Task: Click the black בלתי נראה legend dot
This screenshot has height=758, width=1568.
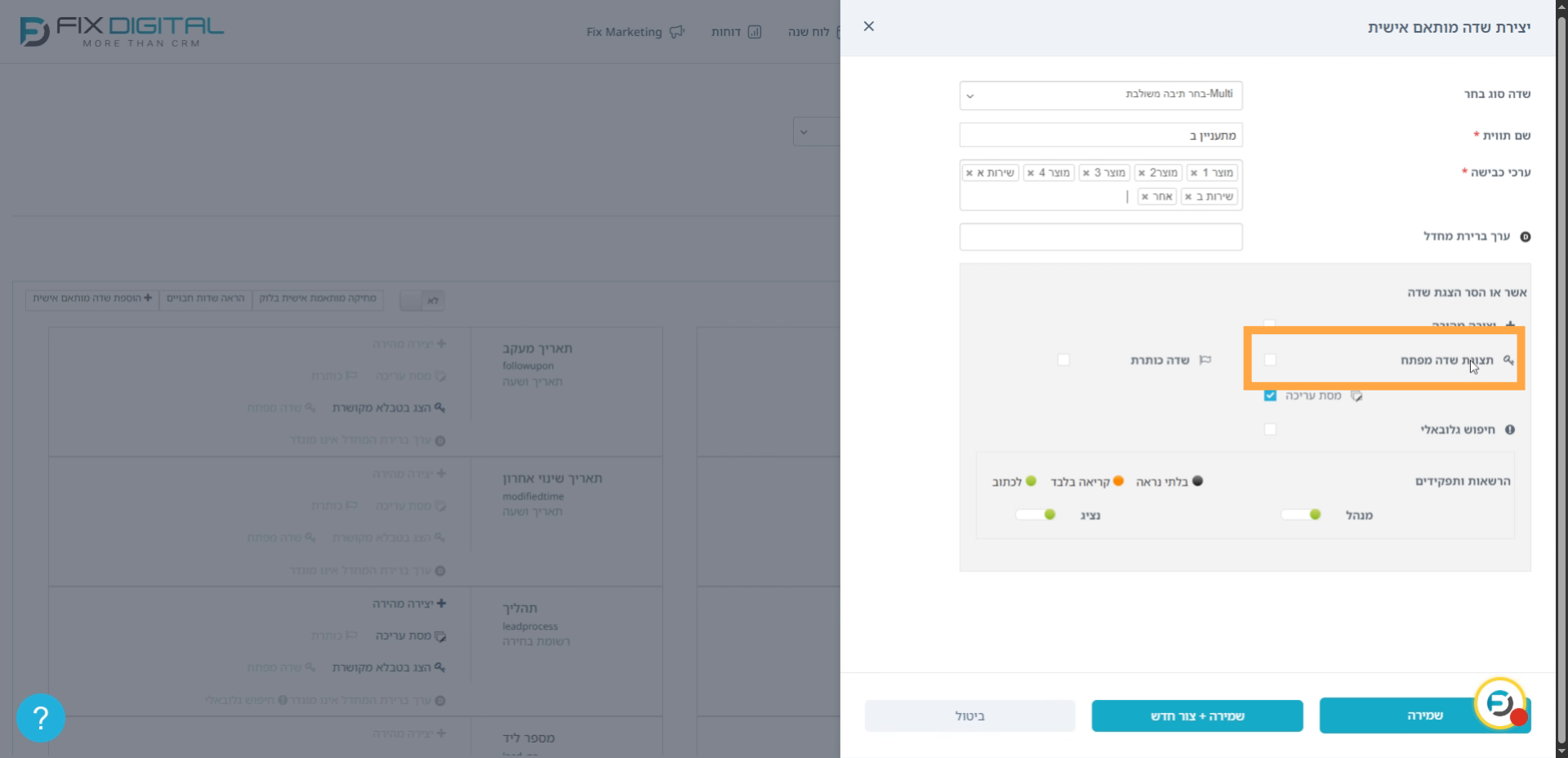Action: click(x=1197, y=481)
